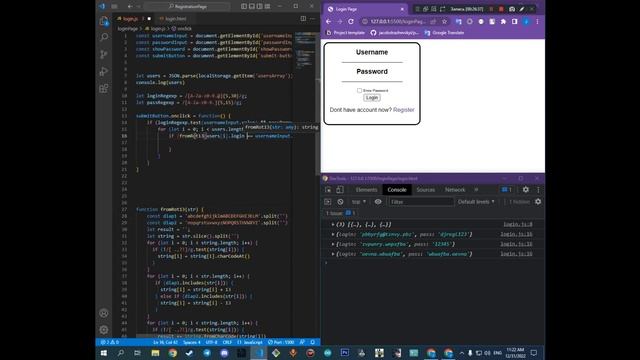Open the notifications bell in VS Code status bar
Screen dimensions: 640x360
[313, 342]
